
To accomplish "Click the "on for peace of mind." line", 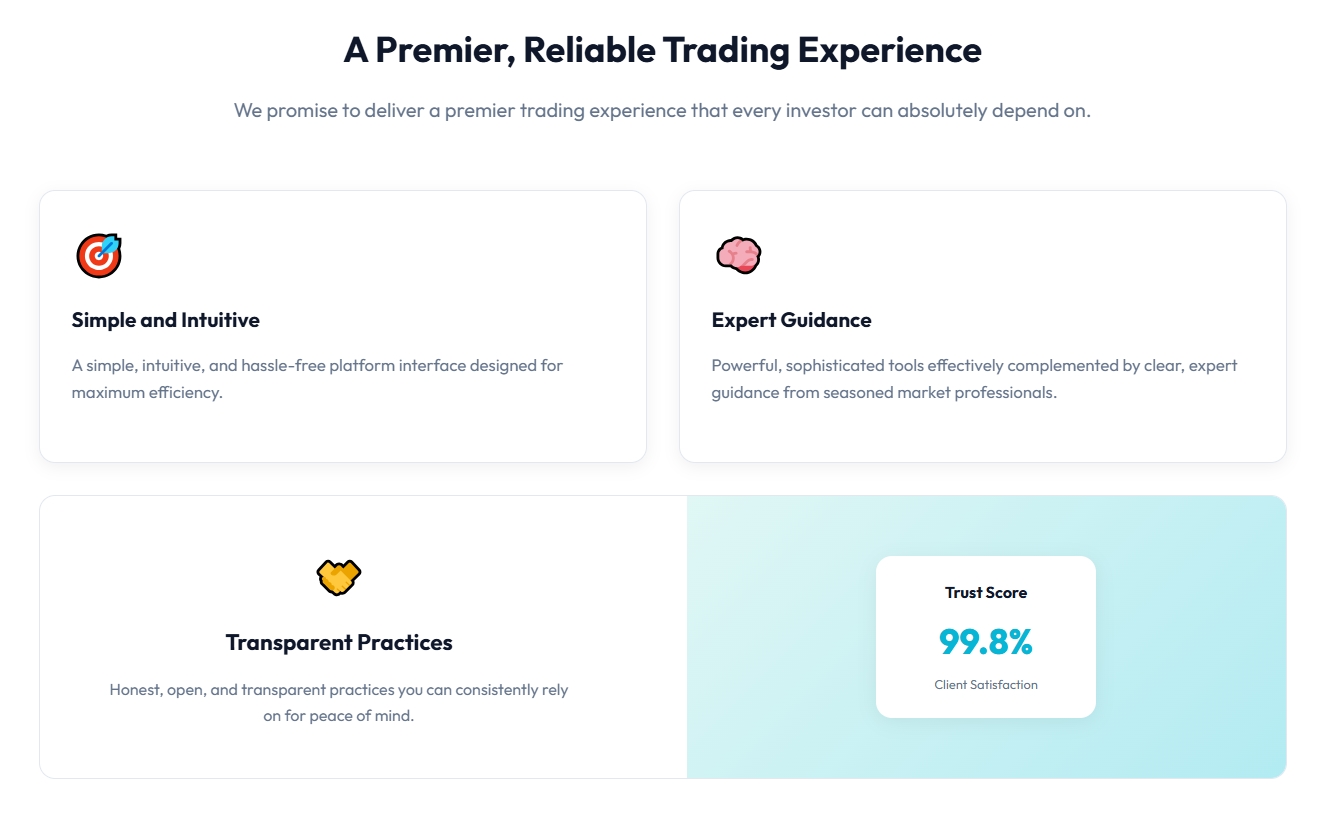I will tap(338, 716).
